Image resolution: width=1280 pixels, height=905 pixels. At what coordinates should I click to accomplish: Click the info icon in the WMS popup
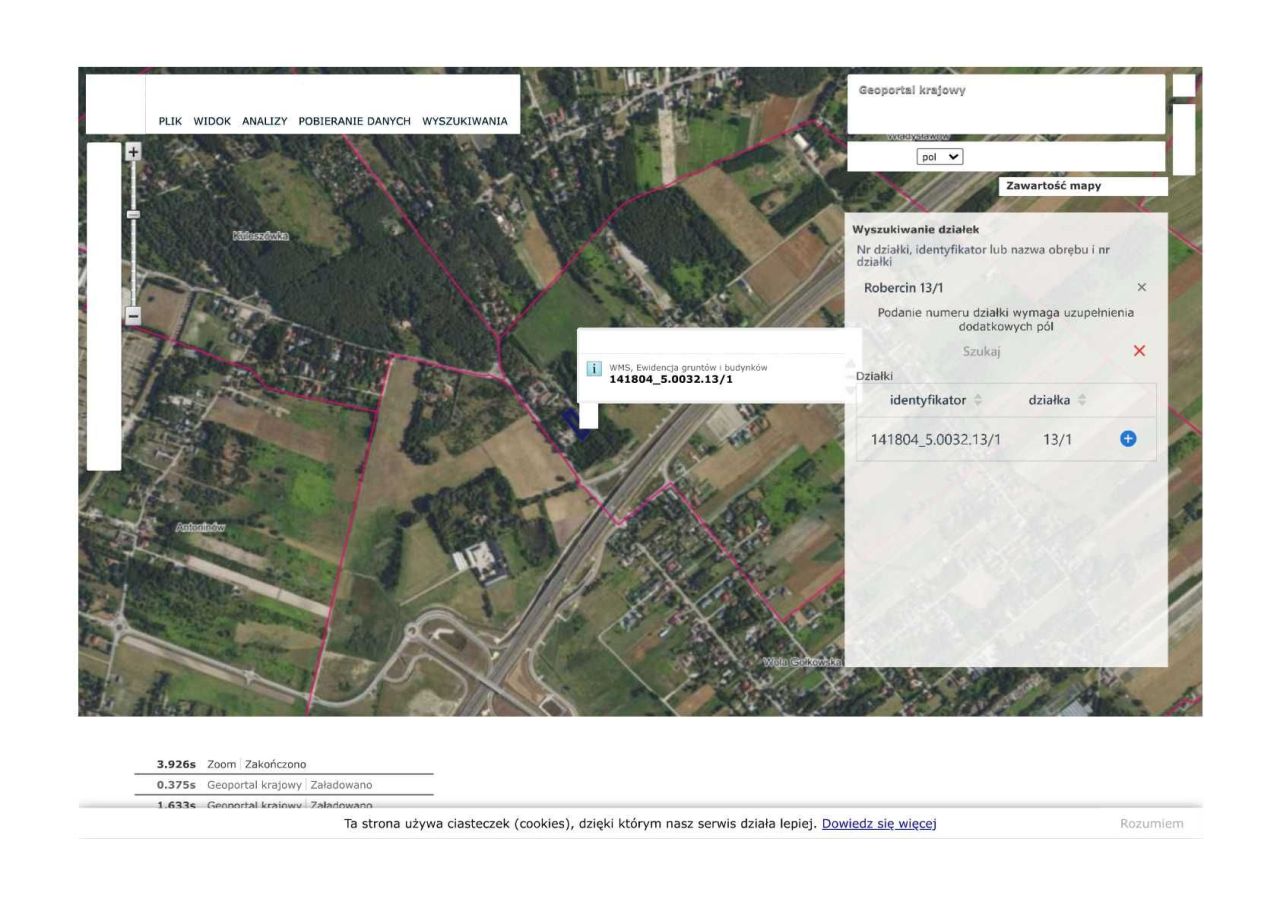pyautogui.click(x=593, y=368)
